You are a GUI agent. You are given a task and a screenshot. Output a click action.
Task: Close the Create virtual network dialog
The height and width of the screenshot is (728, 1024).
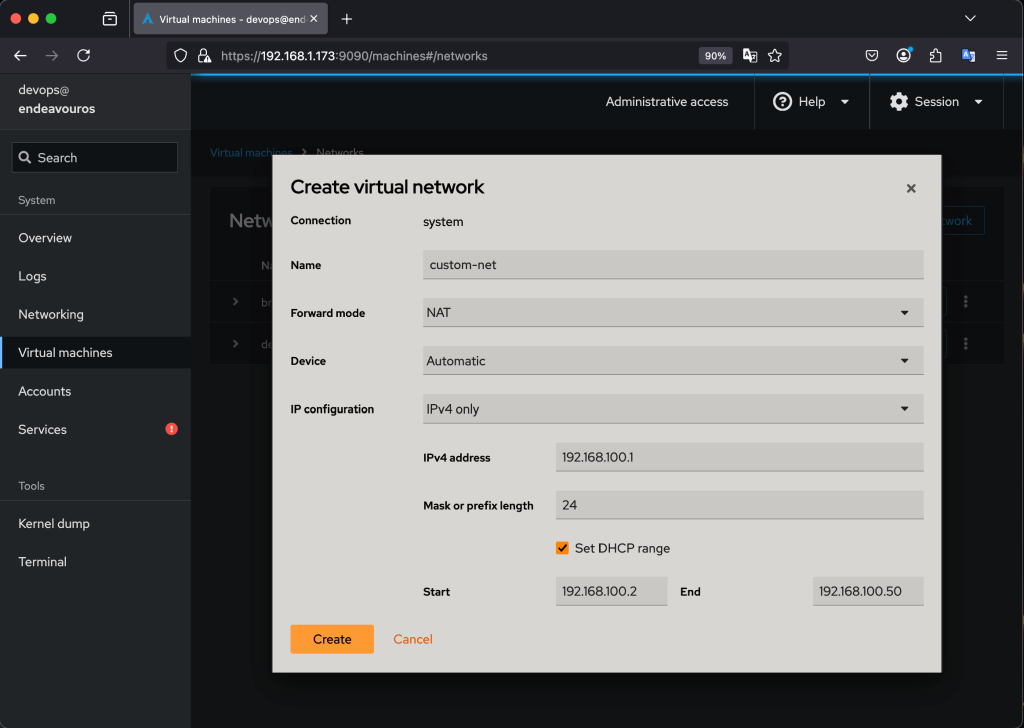pos(911,188)
